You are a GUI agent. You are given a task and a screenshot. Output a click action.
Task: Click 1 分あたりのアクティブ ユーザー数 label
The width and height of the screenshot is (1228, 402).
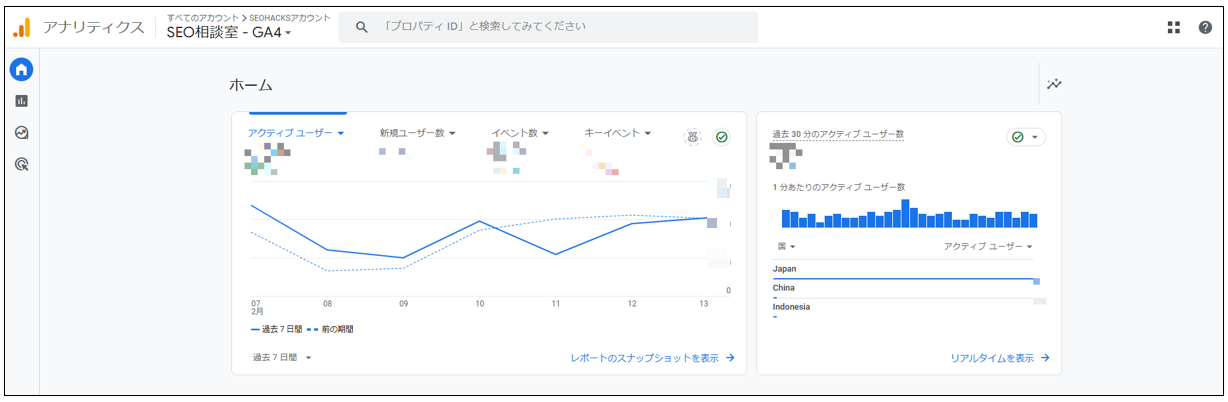[x=838, y=187]
